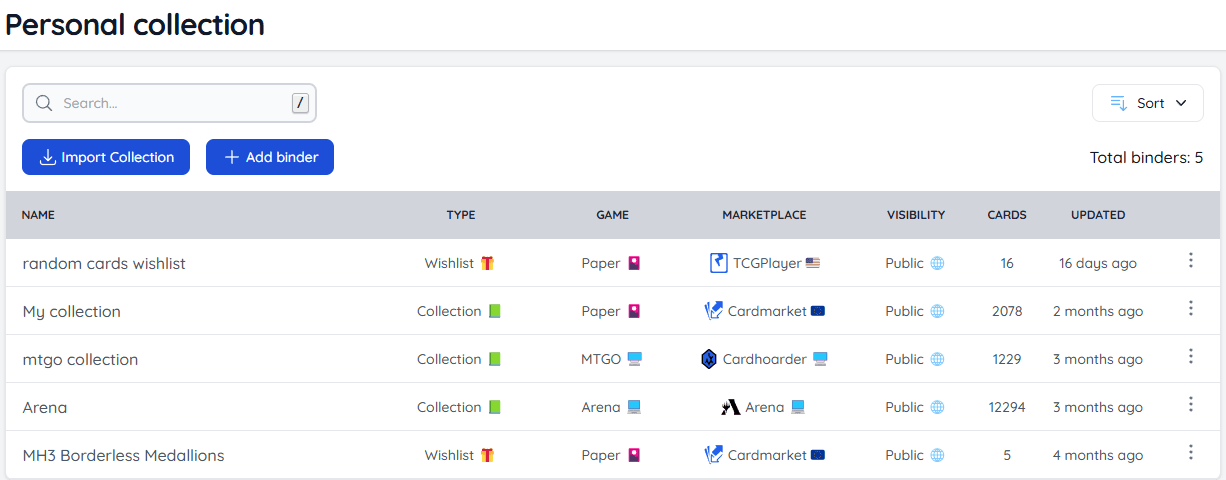Click the globe icon in Arena row
Viewport: 1226px width, 480px height.
937,407
